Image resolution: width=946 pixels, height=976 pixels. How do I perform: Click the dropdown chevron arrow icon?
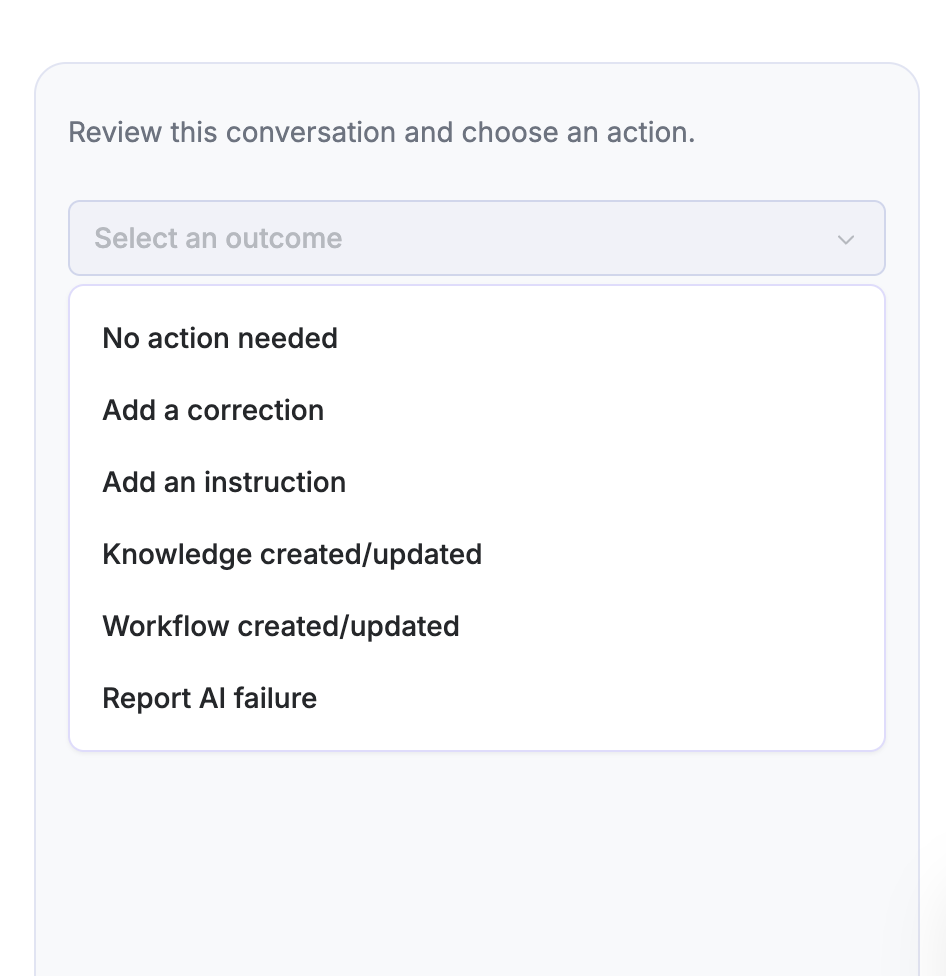pos(846,240)
